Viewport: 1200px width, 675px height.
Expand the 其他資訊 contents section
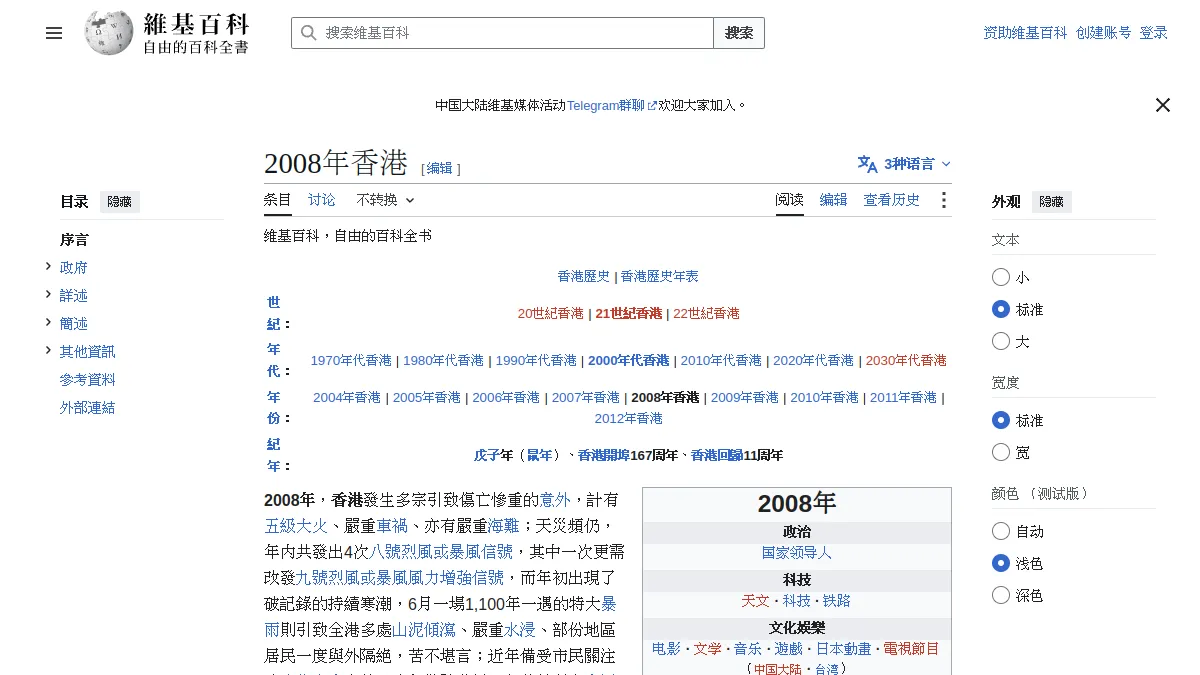(x=48, y=350)
